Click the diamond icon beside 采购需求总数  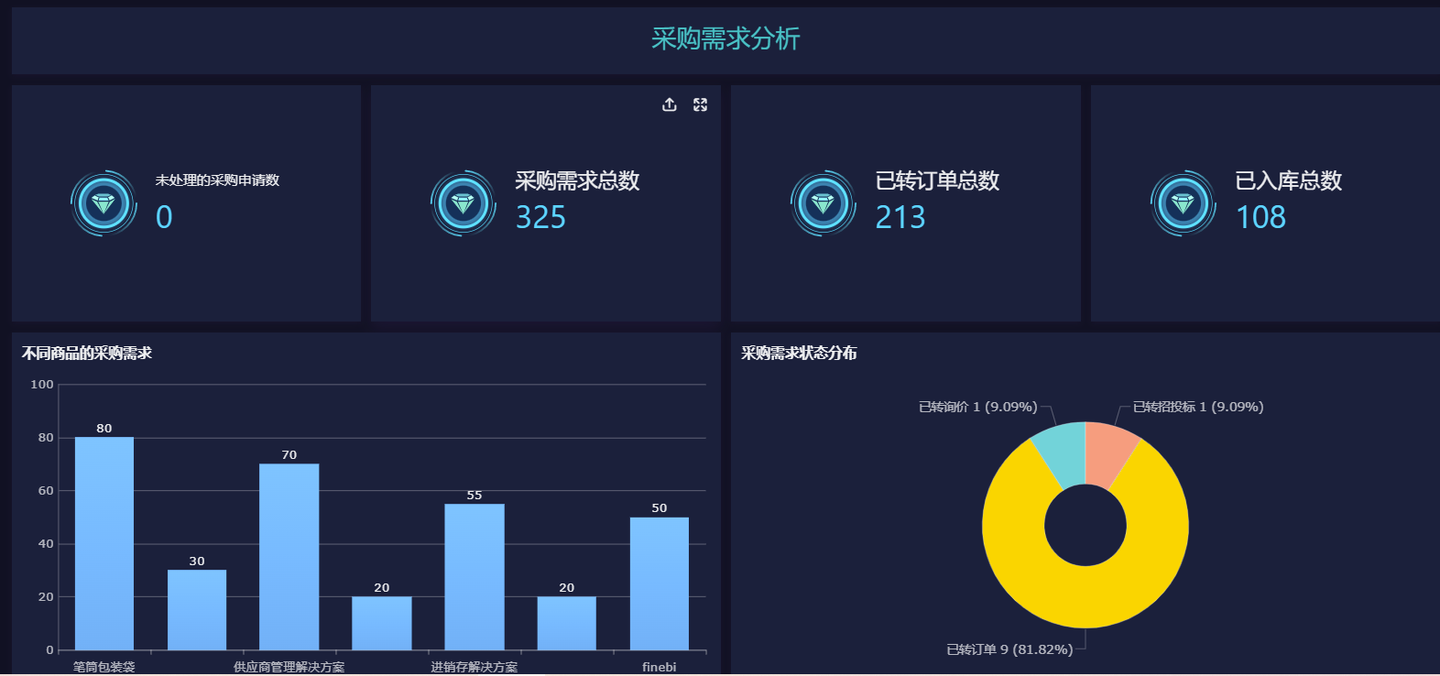(463, 202)
